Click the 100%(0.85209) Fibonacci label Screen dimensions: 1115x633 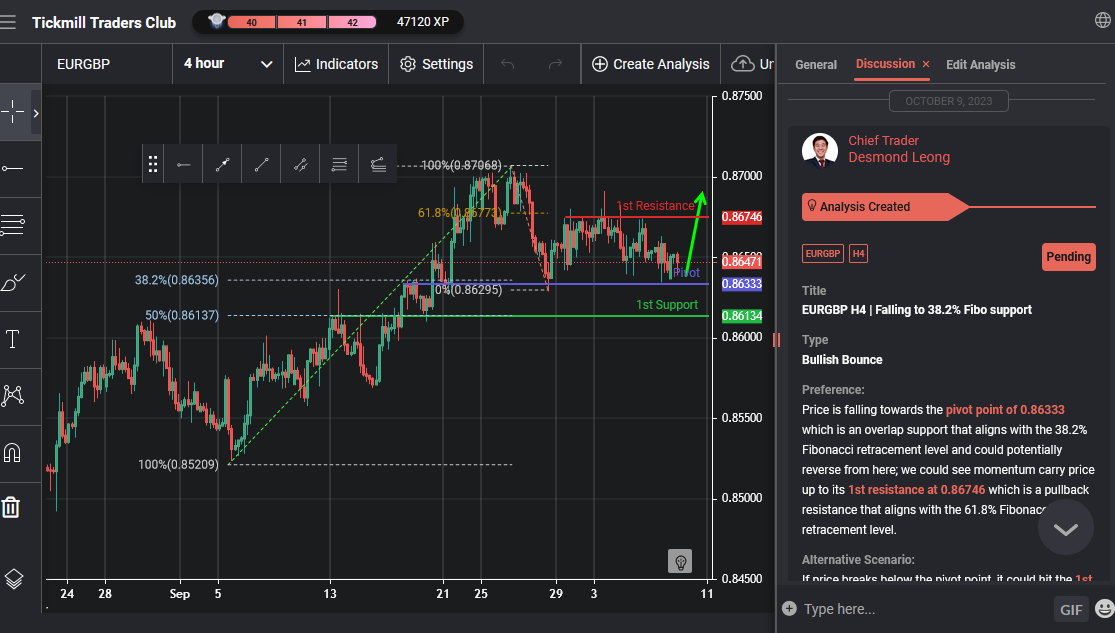[x=178, y=464]
